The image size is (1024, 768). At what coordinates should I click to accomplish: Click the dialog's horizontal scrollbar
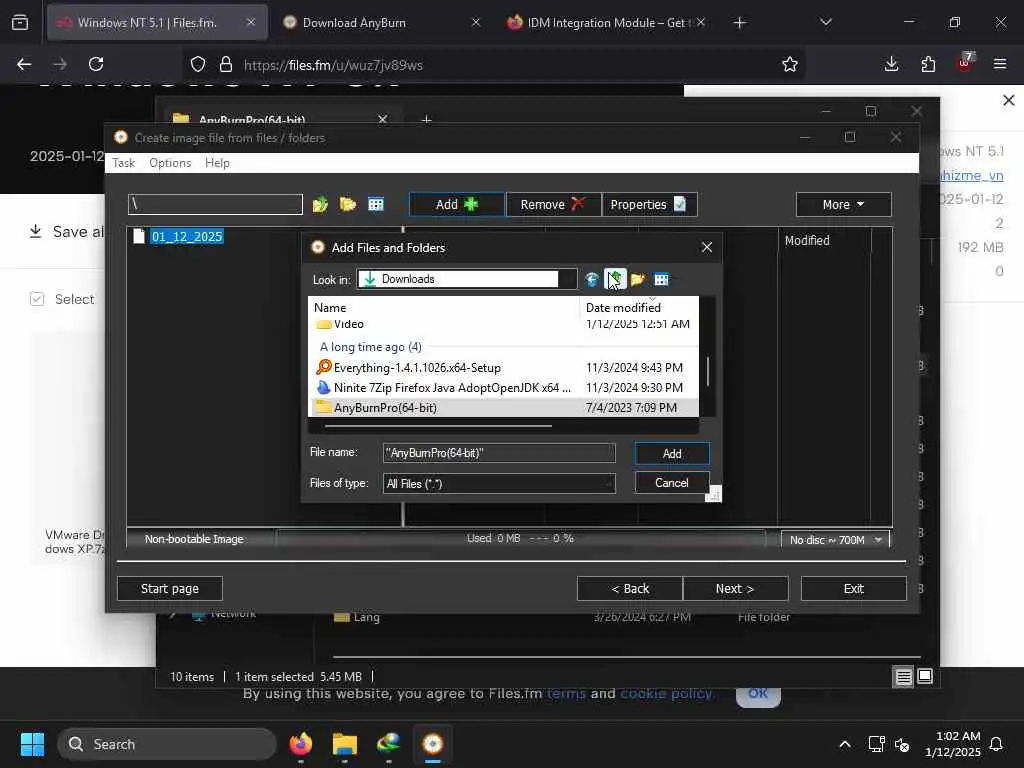(x=438, y=426)
